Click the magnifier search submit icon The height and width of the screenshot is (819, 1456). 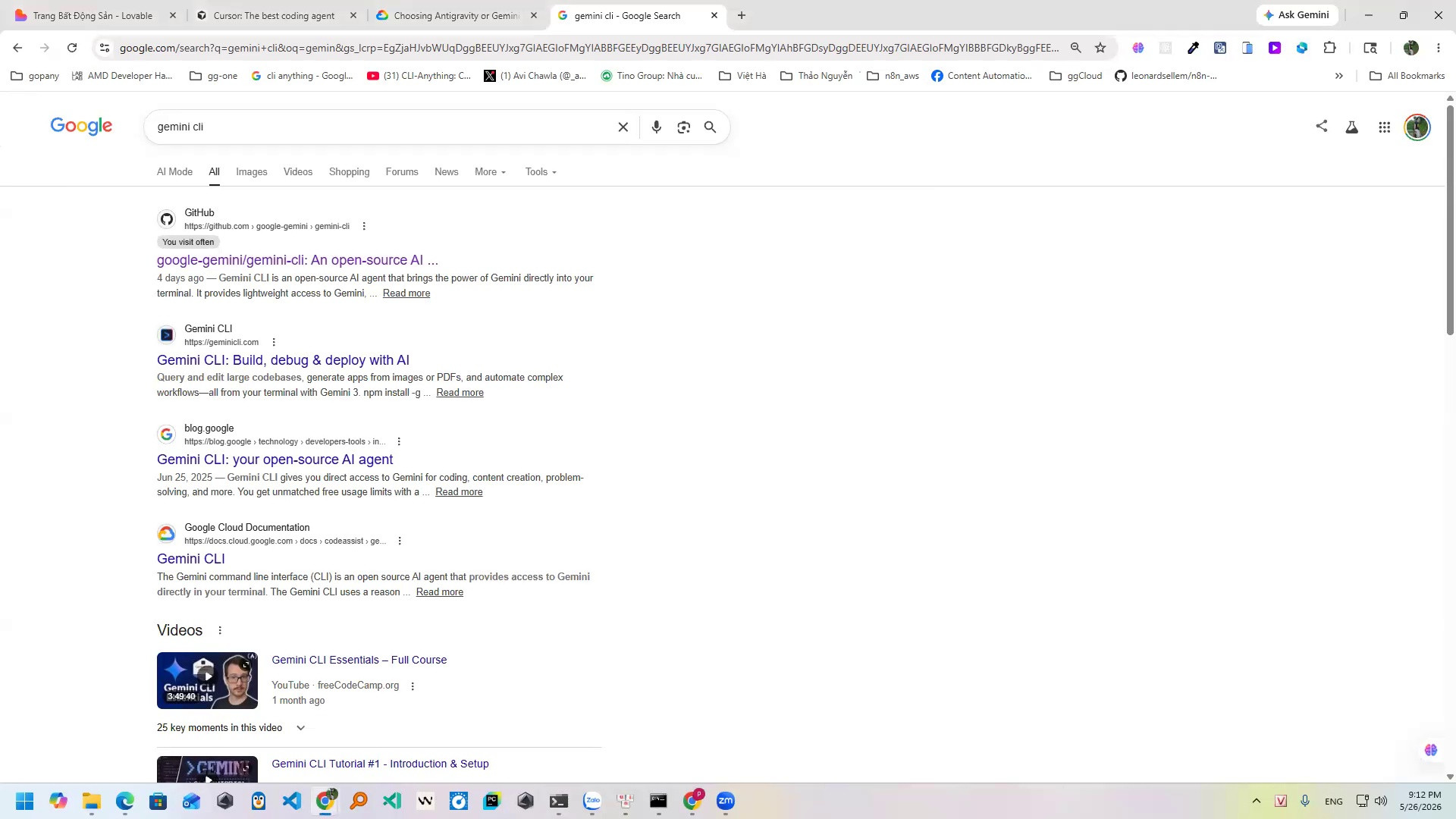tap(710, 127)
